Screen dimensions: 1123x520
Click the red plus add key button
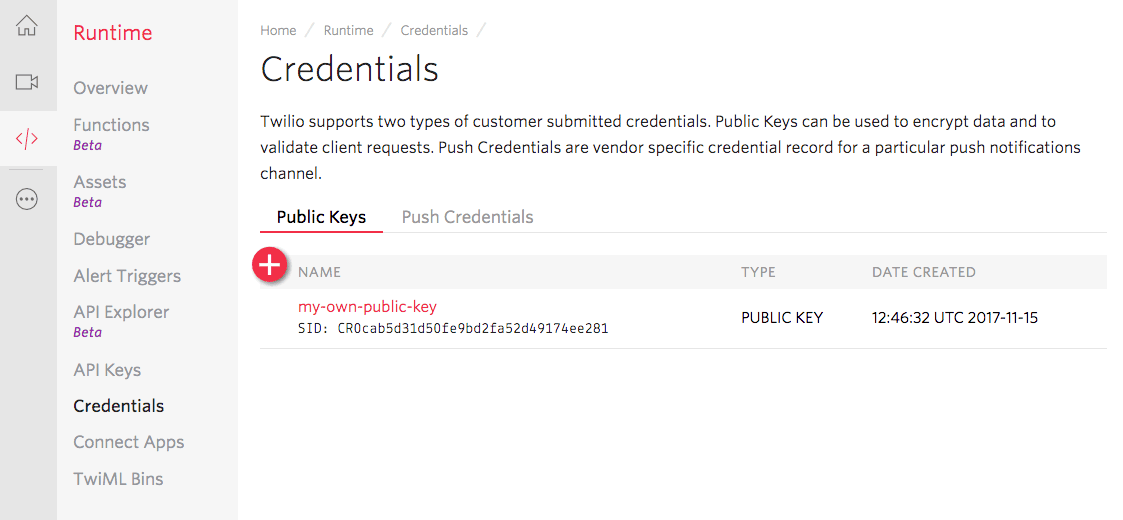click(270, 265)
